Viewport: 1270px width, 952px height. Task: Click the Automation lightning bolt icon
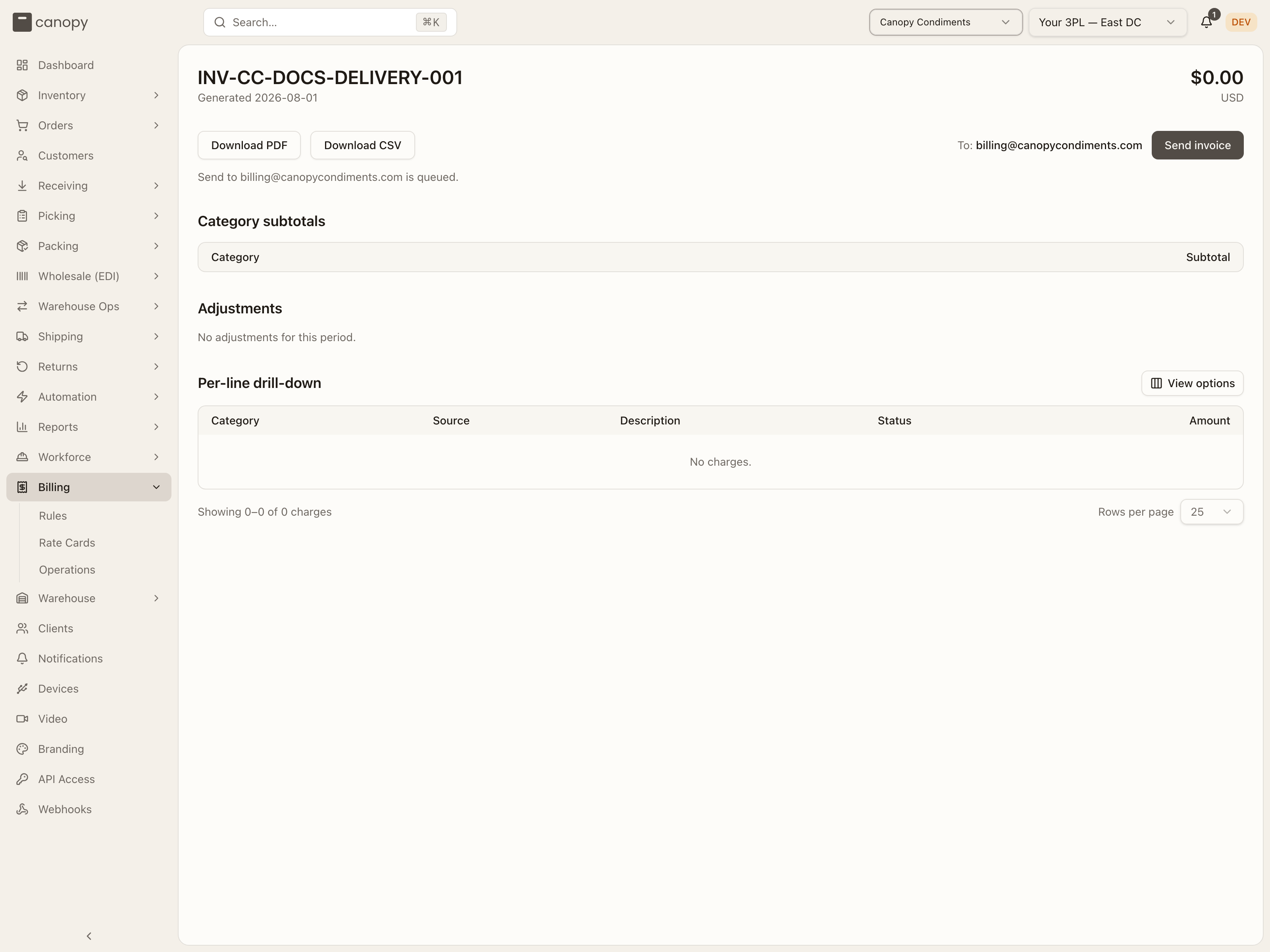(x=22, y=397)
